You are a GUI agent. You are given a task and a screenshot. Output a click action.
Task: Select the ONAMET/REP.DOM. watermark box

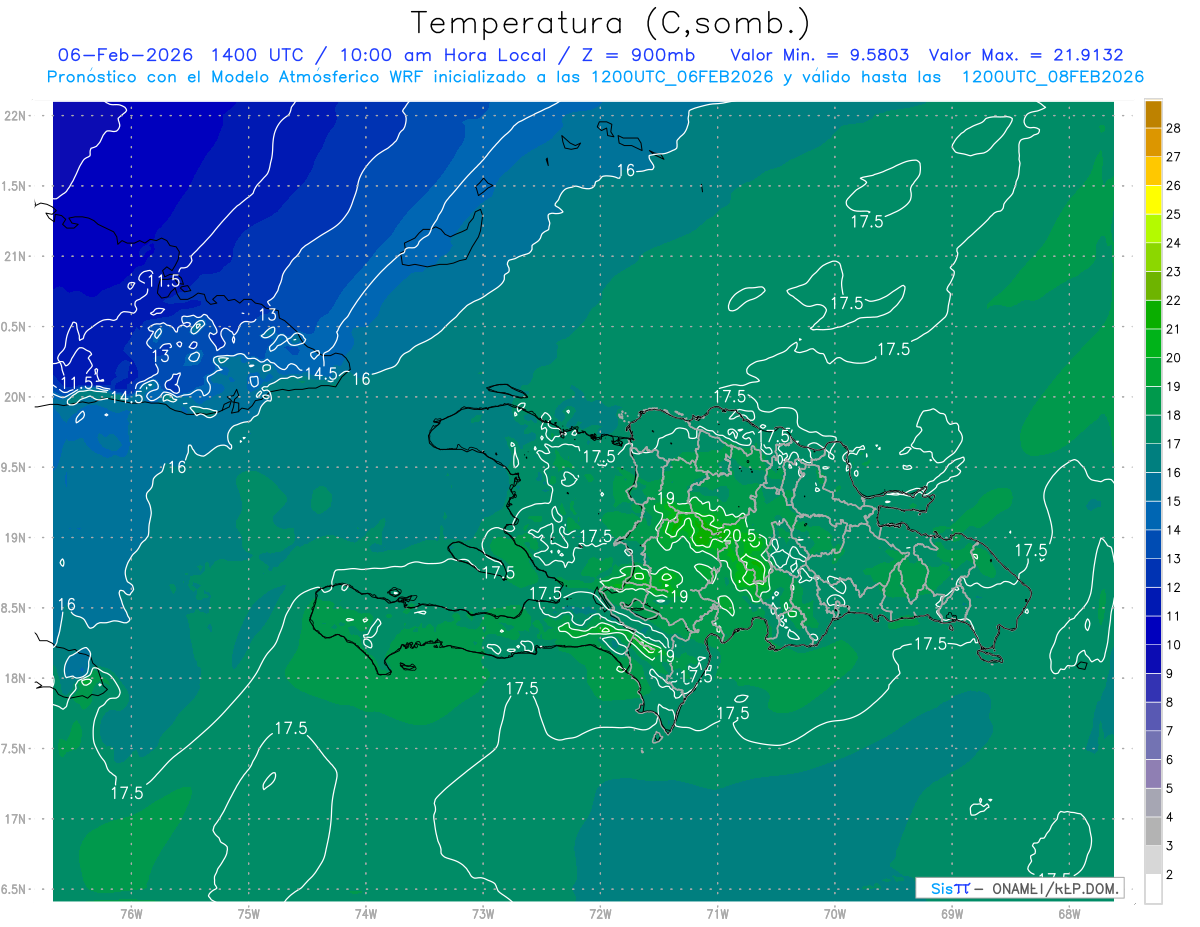click(1020, 888)
